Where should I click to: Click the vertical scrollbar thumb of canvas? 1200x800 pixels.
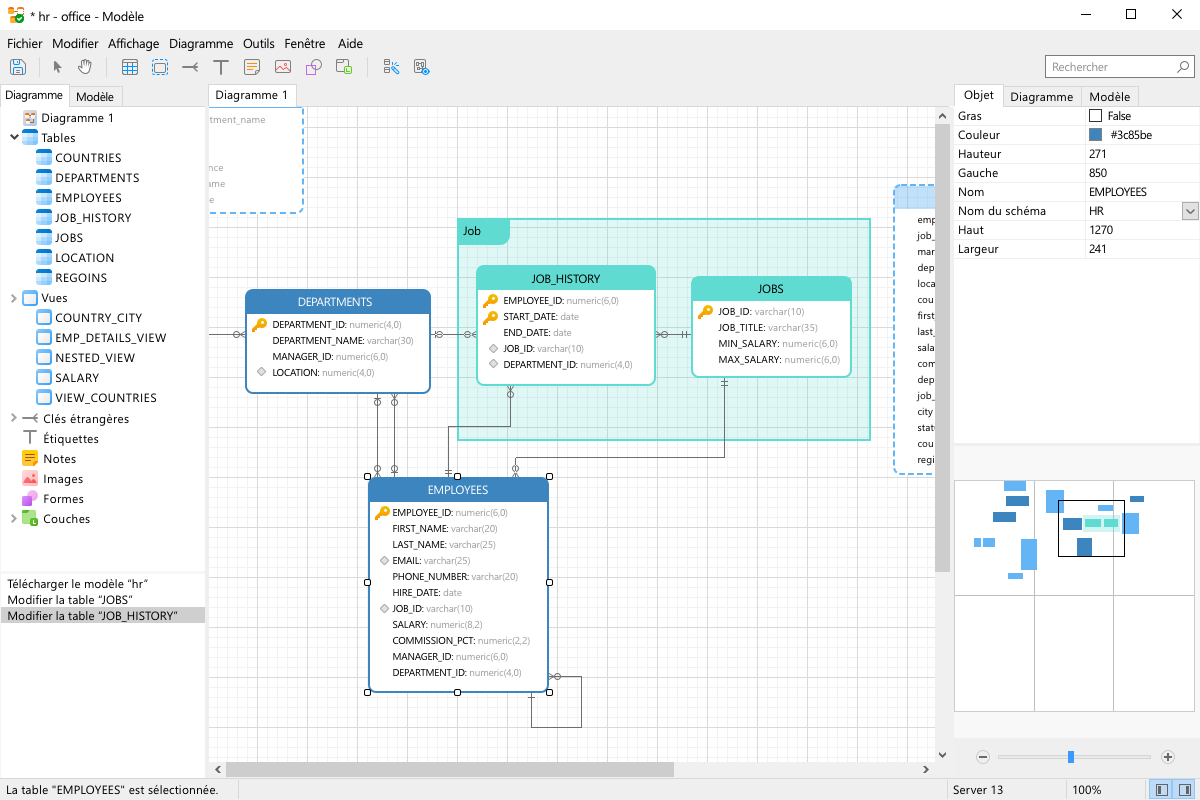[x=942, y=348]
